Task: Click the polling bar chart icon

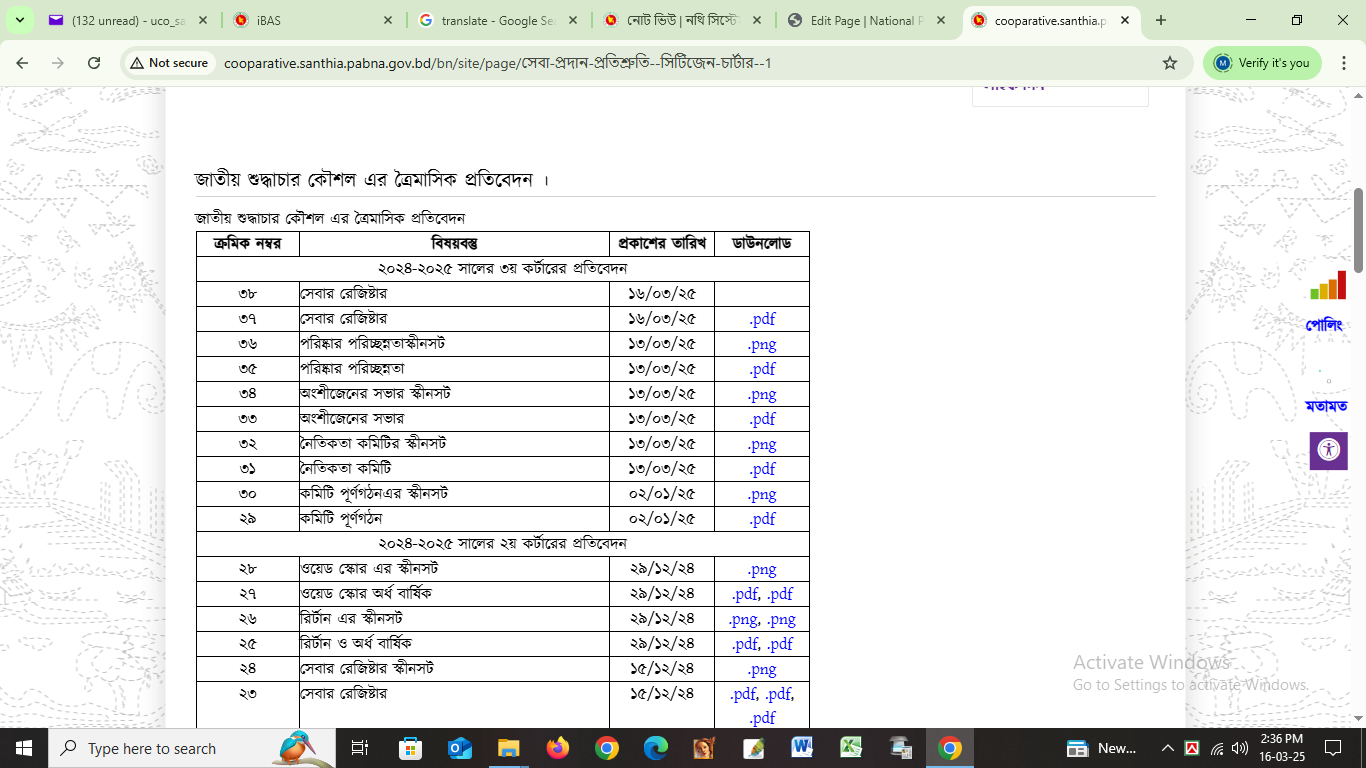Action: (x=1328, y=286)
